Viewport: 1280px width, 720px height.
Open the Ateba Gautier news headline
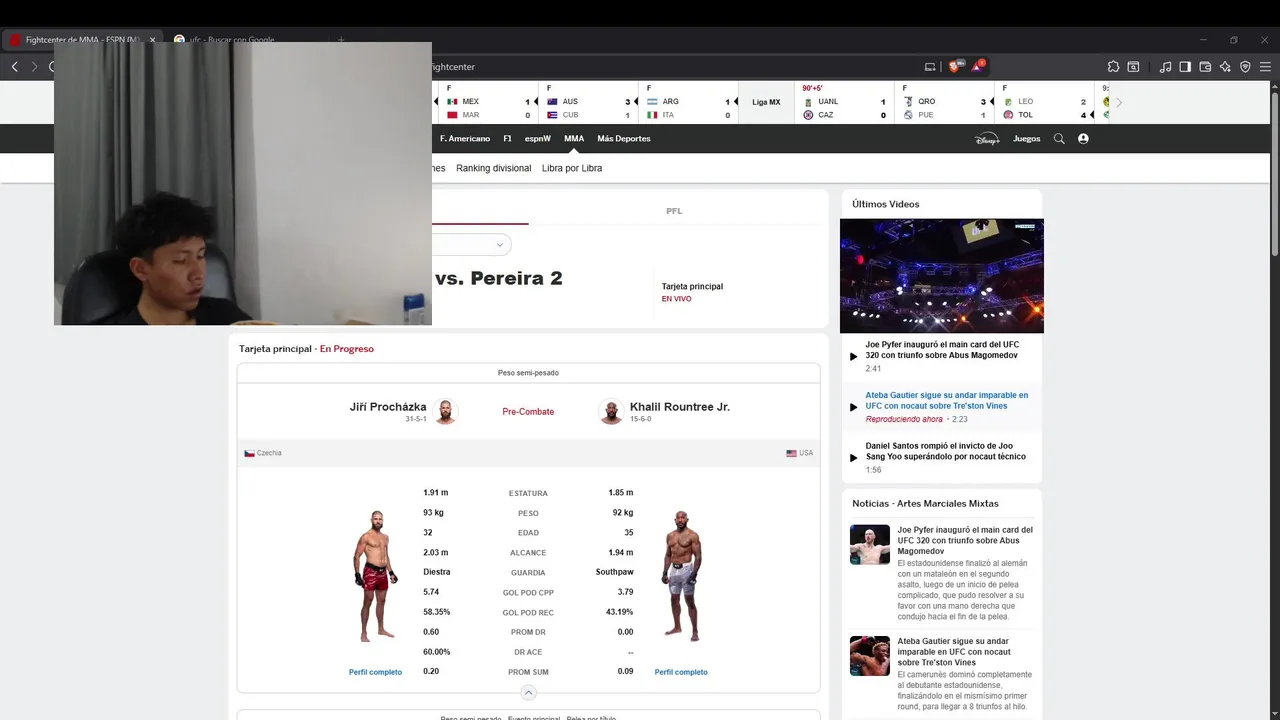[954, 652]
